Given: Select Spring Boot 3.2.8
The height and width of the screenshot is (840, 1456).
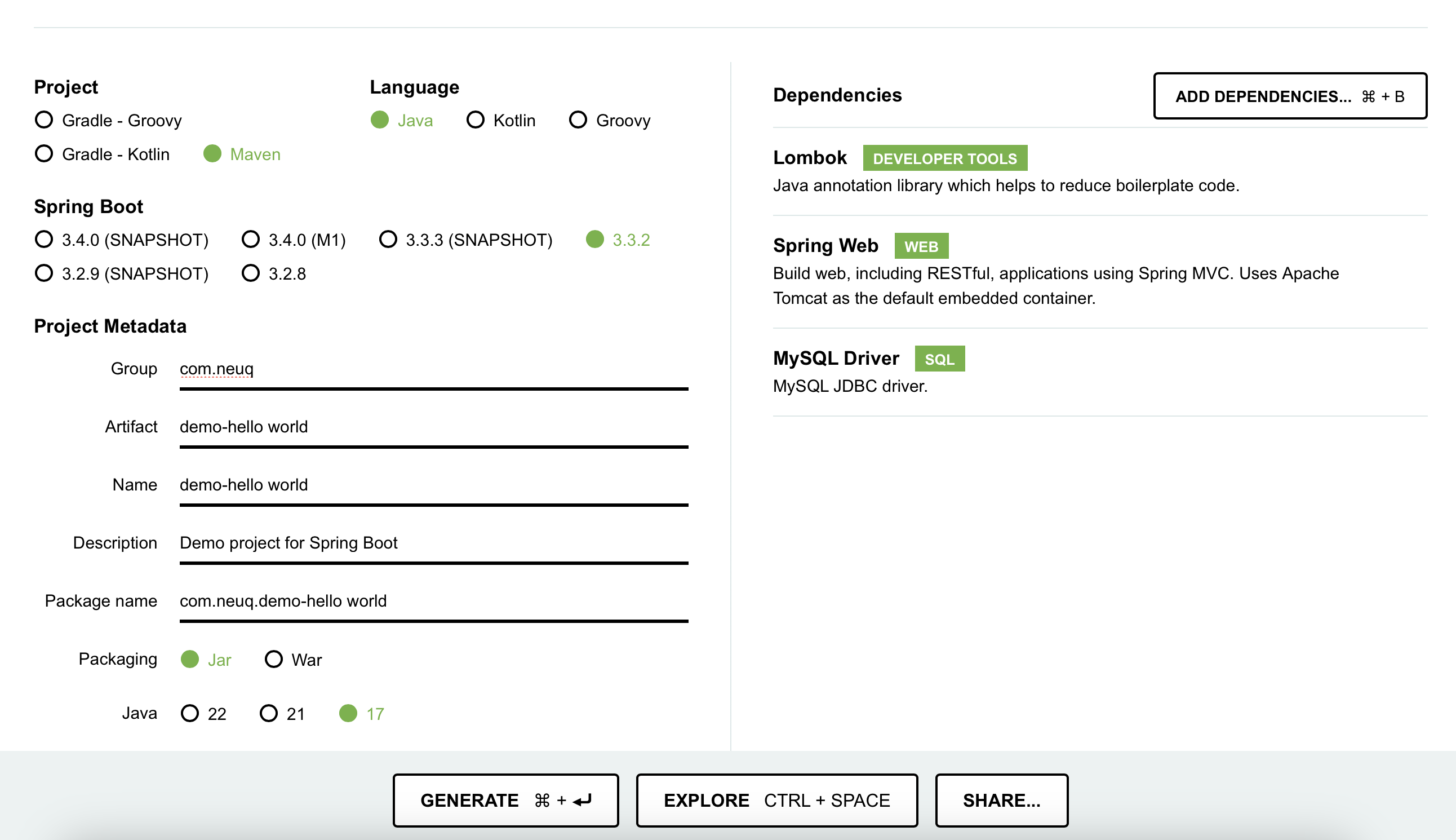Looking at the screenshot, I should pos(273,273).
